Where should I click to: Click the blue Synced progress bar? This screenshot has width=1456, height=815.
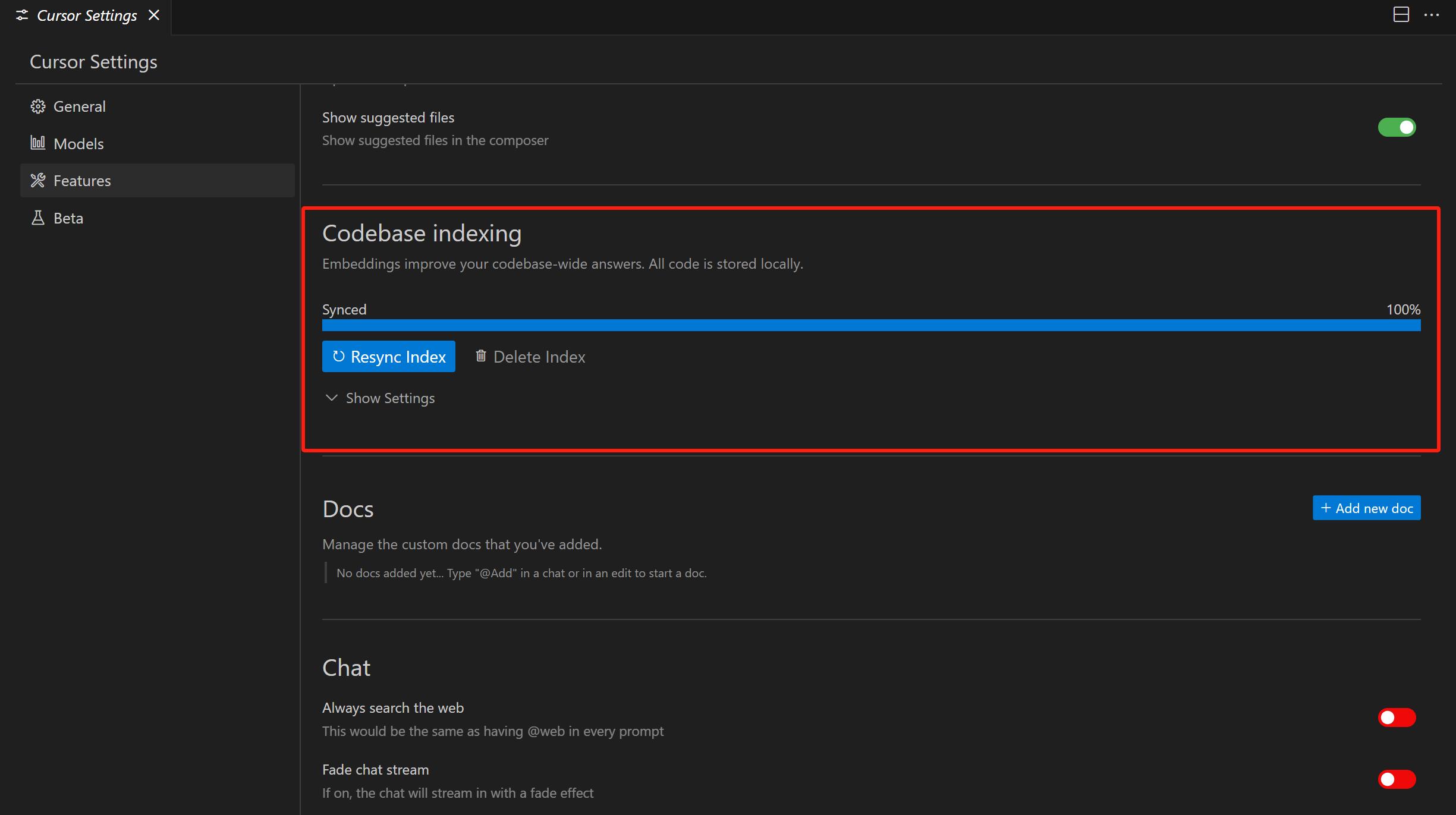click(871, 325)
